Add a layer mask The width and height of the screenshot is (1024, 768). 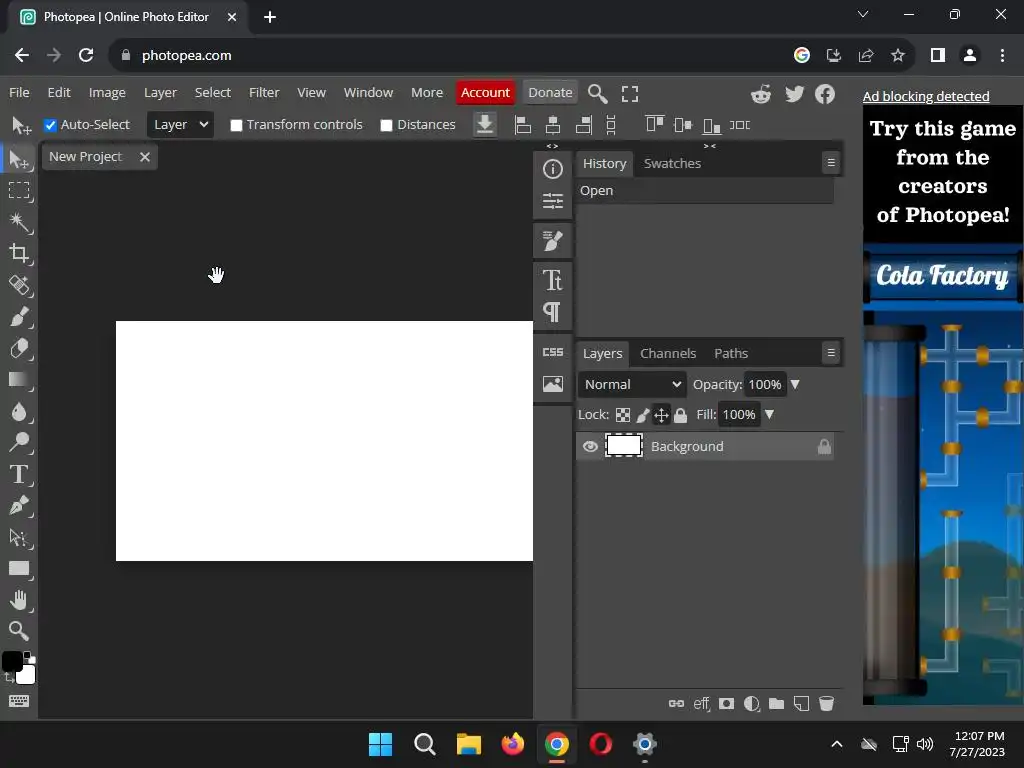tap(726, 703)
